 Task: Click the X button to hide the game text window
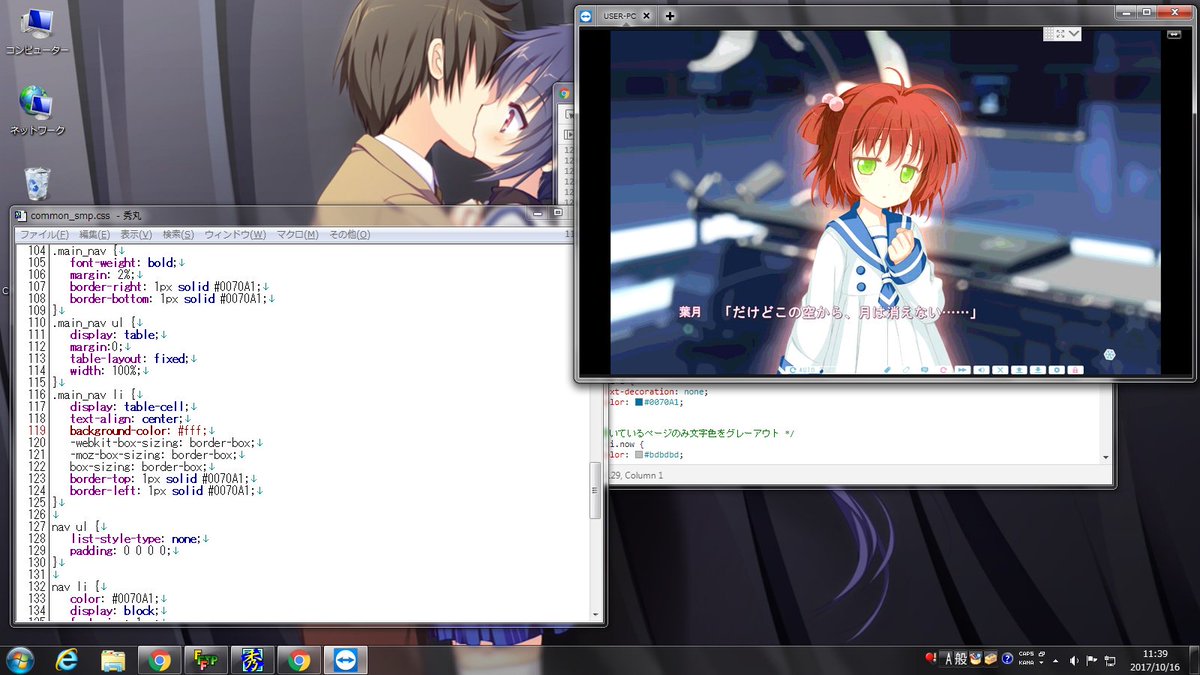pos(1000,370)
